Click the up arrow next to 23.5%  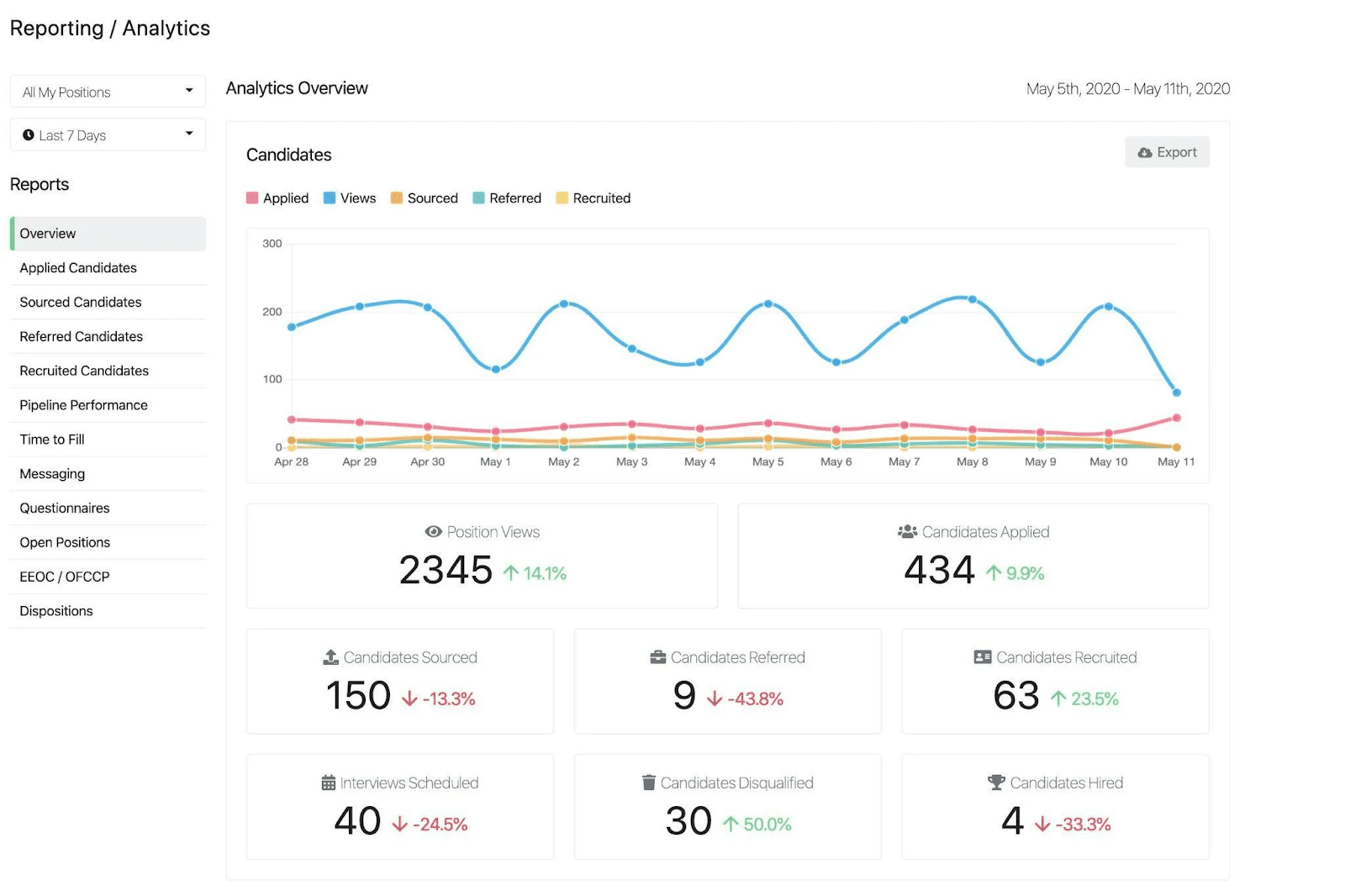(1058, 698)
